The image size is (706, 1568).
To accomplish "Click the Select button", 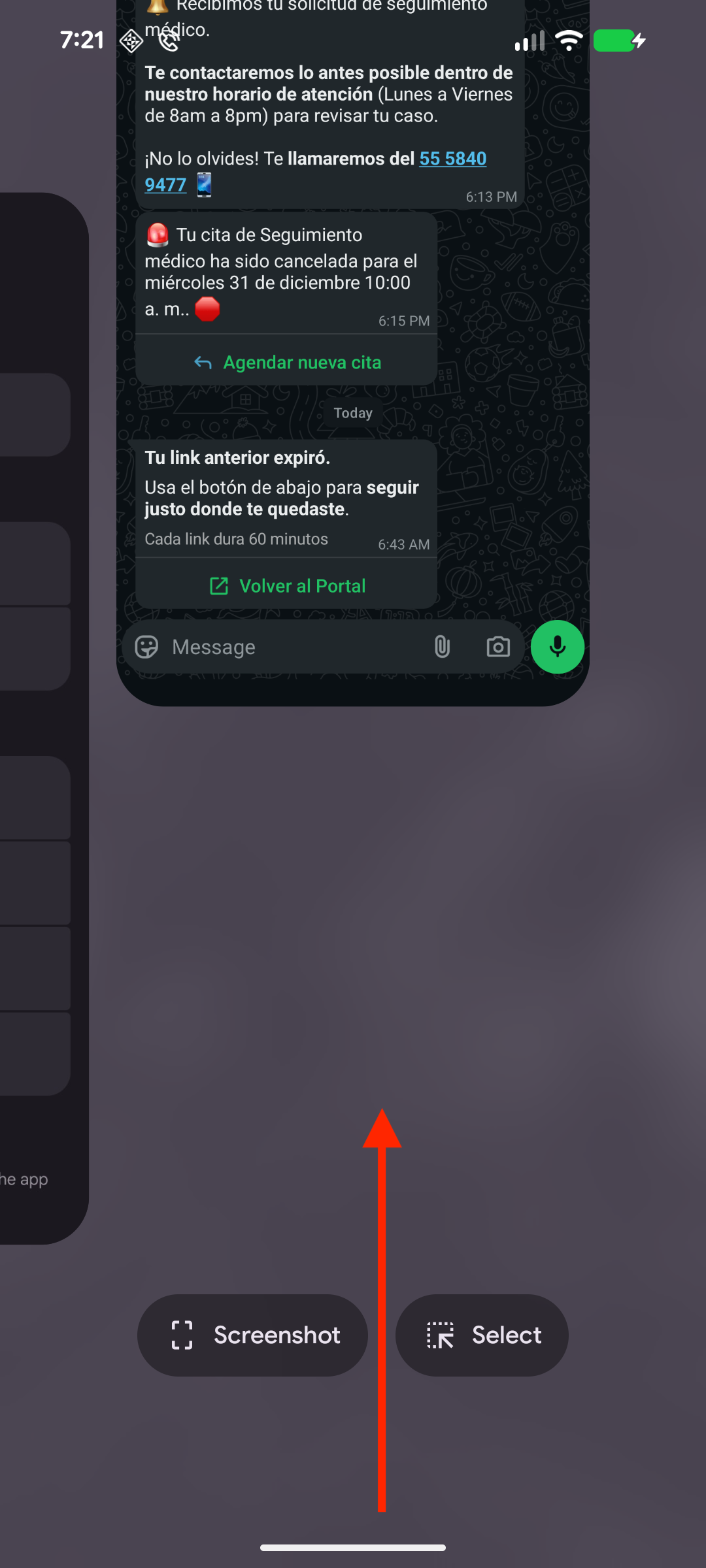I will 482,1335.
